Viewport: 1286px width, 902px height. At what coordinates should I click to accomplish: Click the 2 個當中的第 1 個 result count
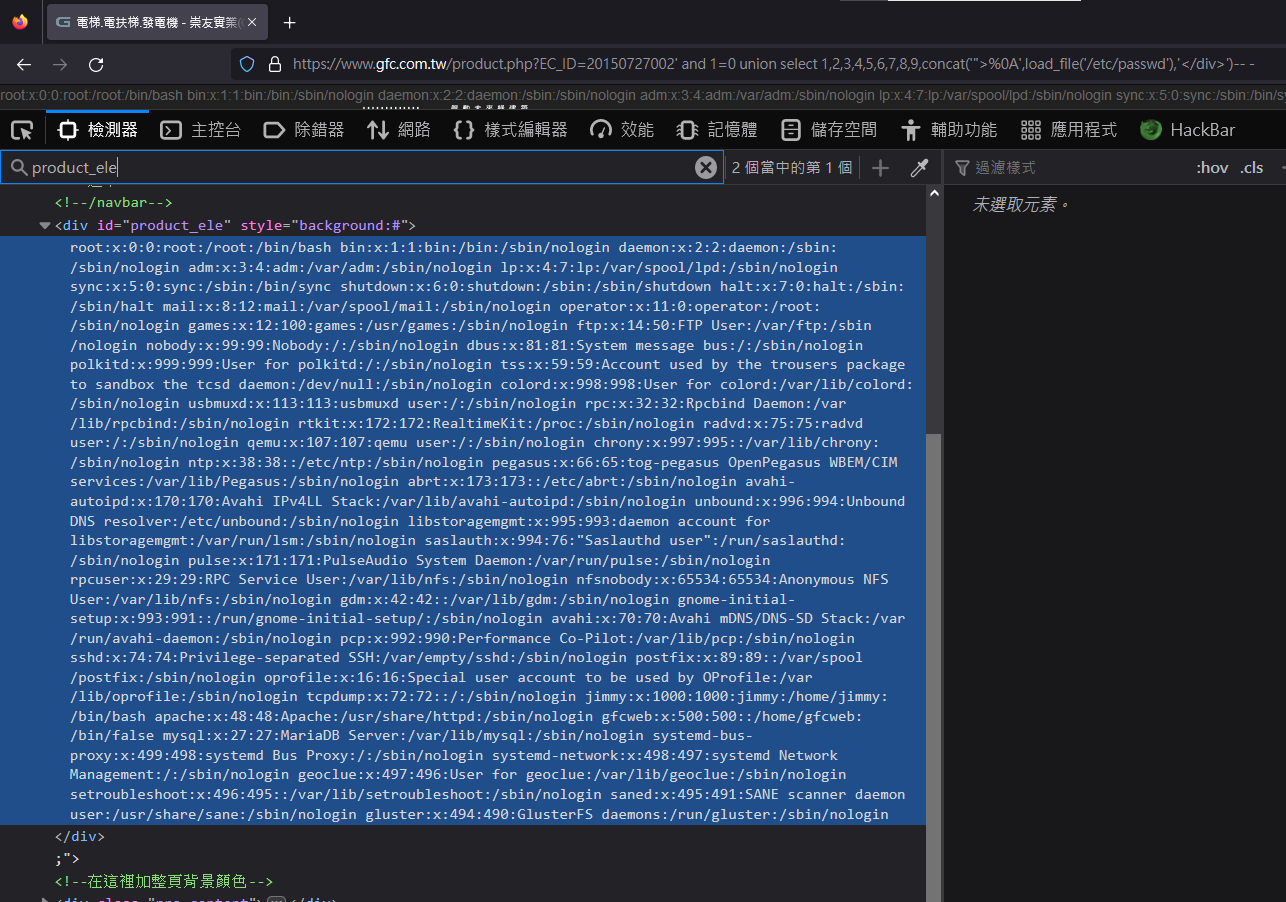792,168
